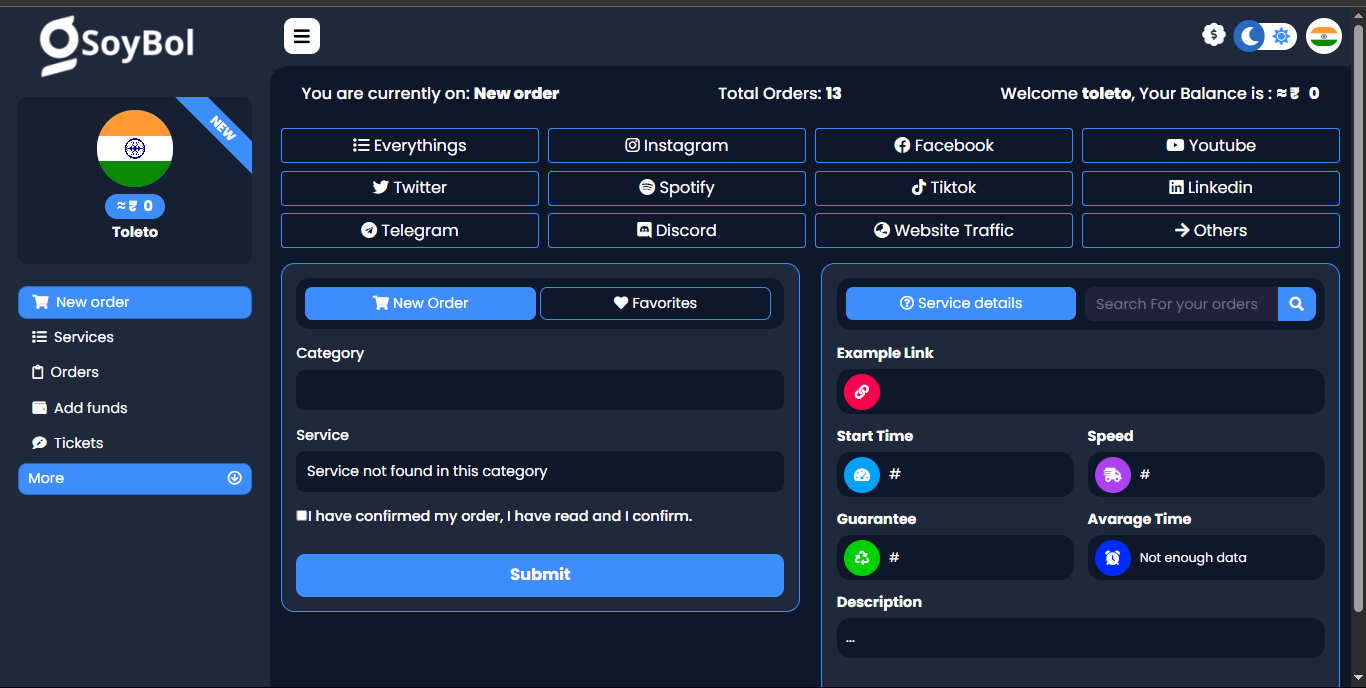Click the hamburger menu icon
The width and height of the screenshot is (1366, 688).
tap(301, 37)
